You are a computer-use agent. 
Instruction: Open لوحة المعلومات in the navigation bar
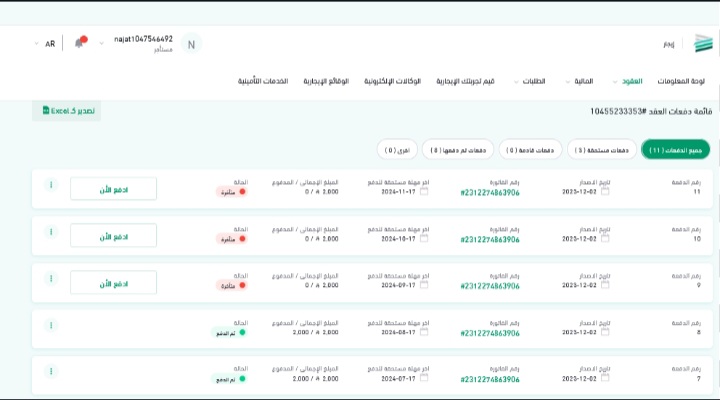(686, 81)
